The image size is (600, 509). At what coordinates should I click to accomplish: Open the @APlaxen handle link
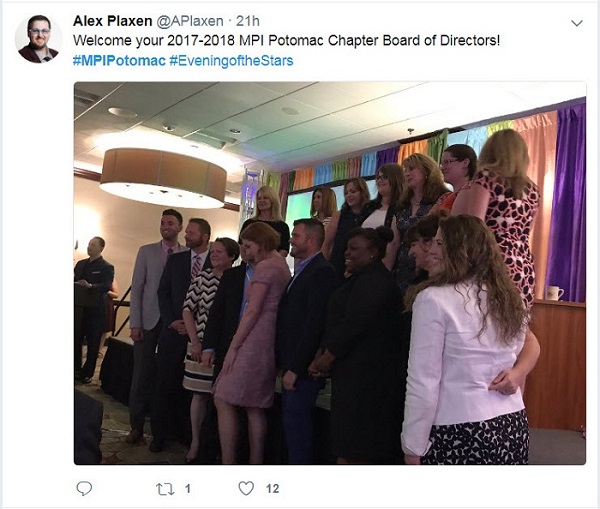tap(190, 21)
